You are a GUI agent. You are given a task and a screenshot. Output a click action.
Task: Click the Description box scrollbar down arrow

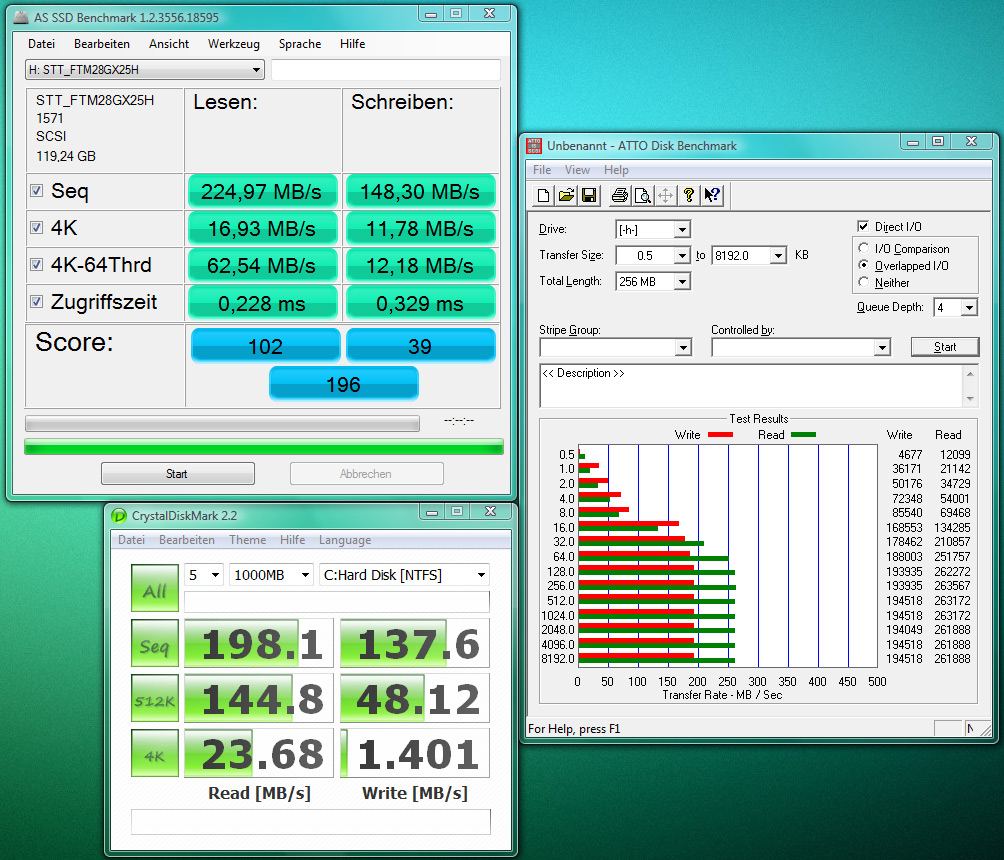coord(970,399)
